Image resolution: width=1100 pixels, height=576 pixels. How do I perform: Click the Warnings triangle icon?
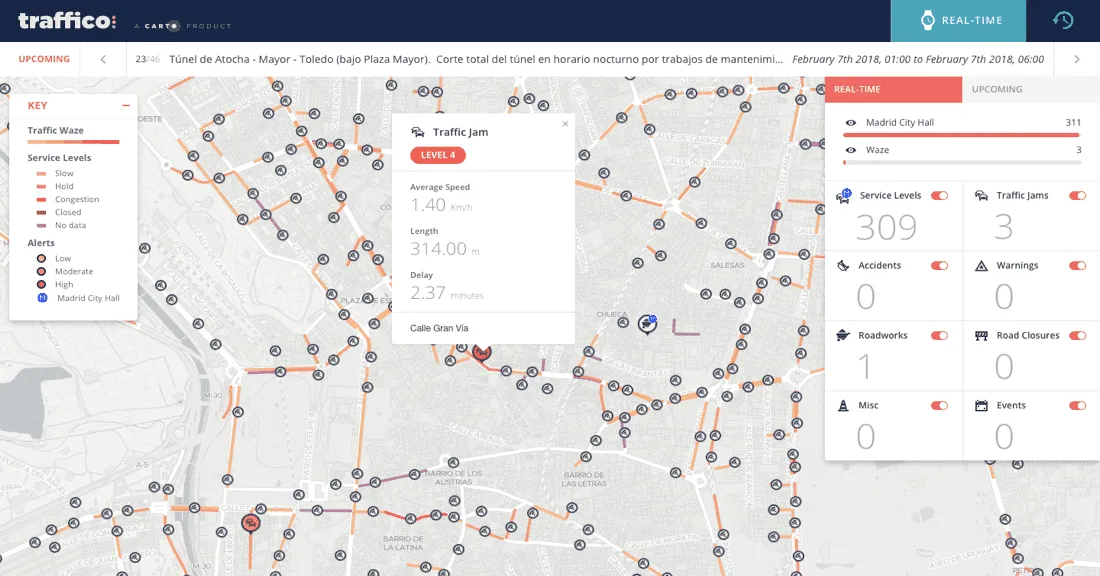pos(980,265)
